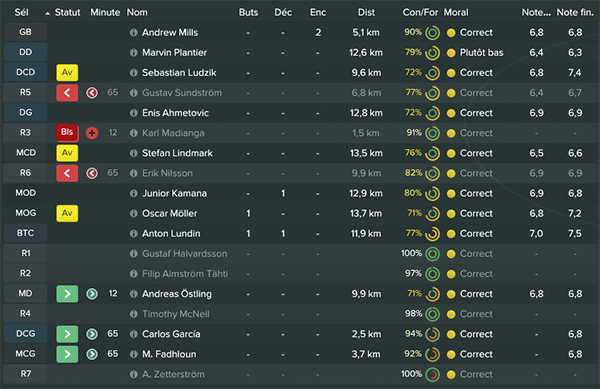Viewport: 600px width, 389px height.
Task: Click green substituted-on arrow for Andreas Östling
Action: (67, 294)
